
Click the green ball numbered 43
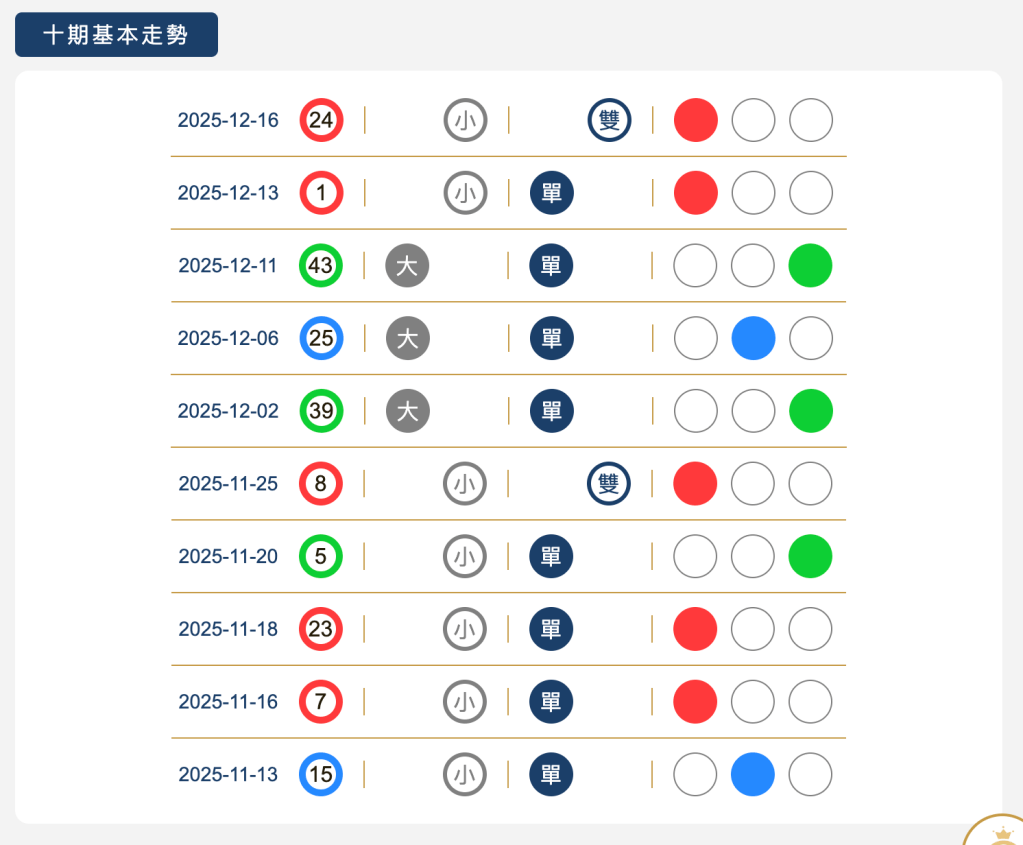pos(321,266)
